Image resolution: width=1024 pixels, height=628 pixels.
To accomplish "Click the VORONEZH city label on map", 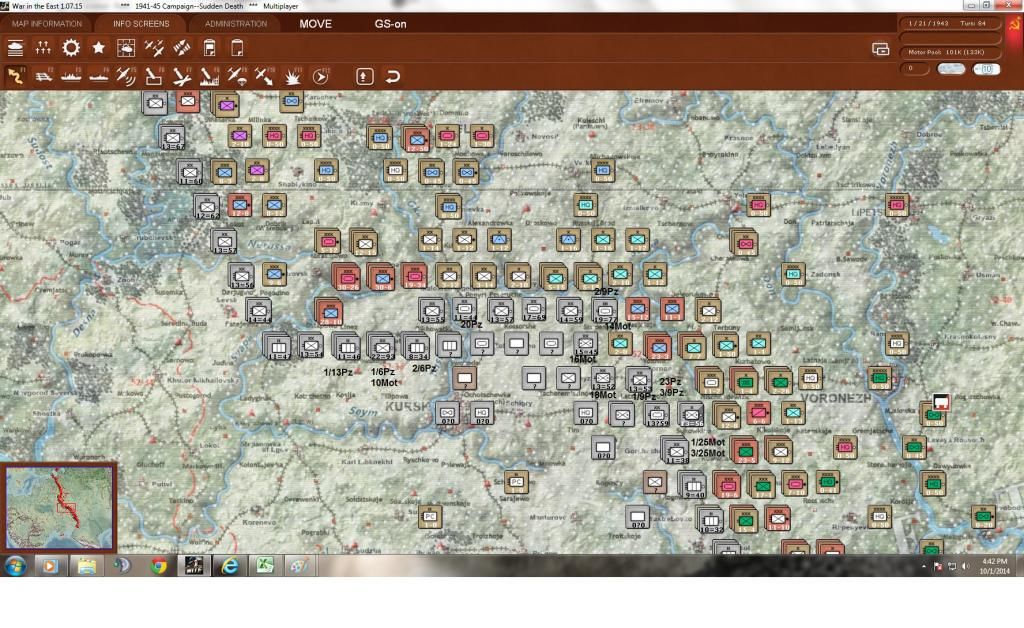I will 836,398.
